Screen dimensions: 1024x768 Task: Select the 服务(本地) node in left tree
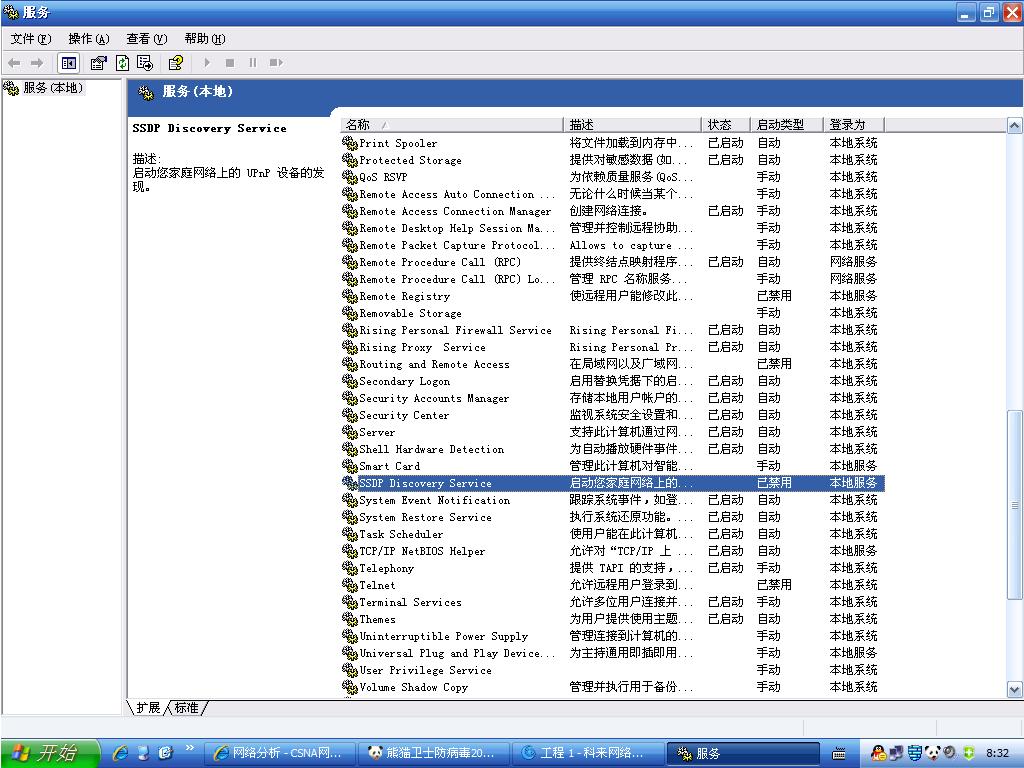click(52, 88)
